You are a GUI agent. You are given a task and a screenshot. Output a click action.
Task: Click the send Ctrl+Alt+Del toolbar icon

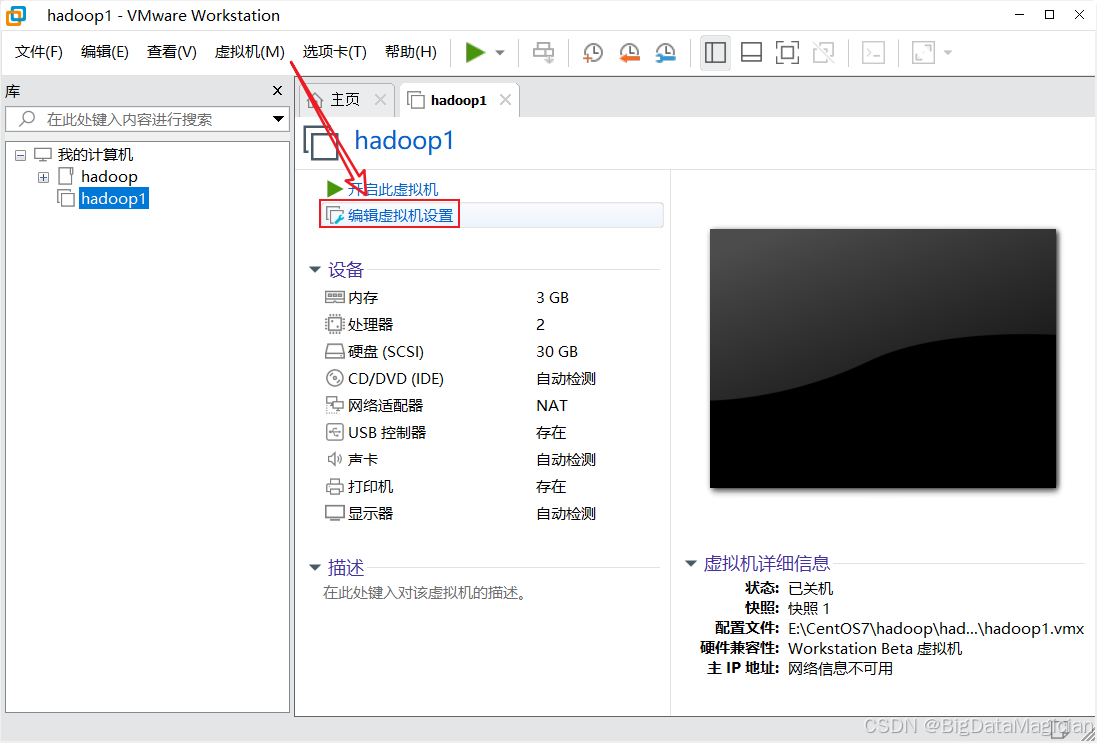[544, 52]
